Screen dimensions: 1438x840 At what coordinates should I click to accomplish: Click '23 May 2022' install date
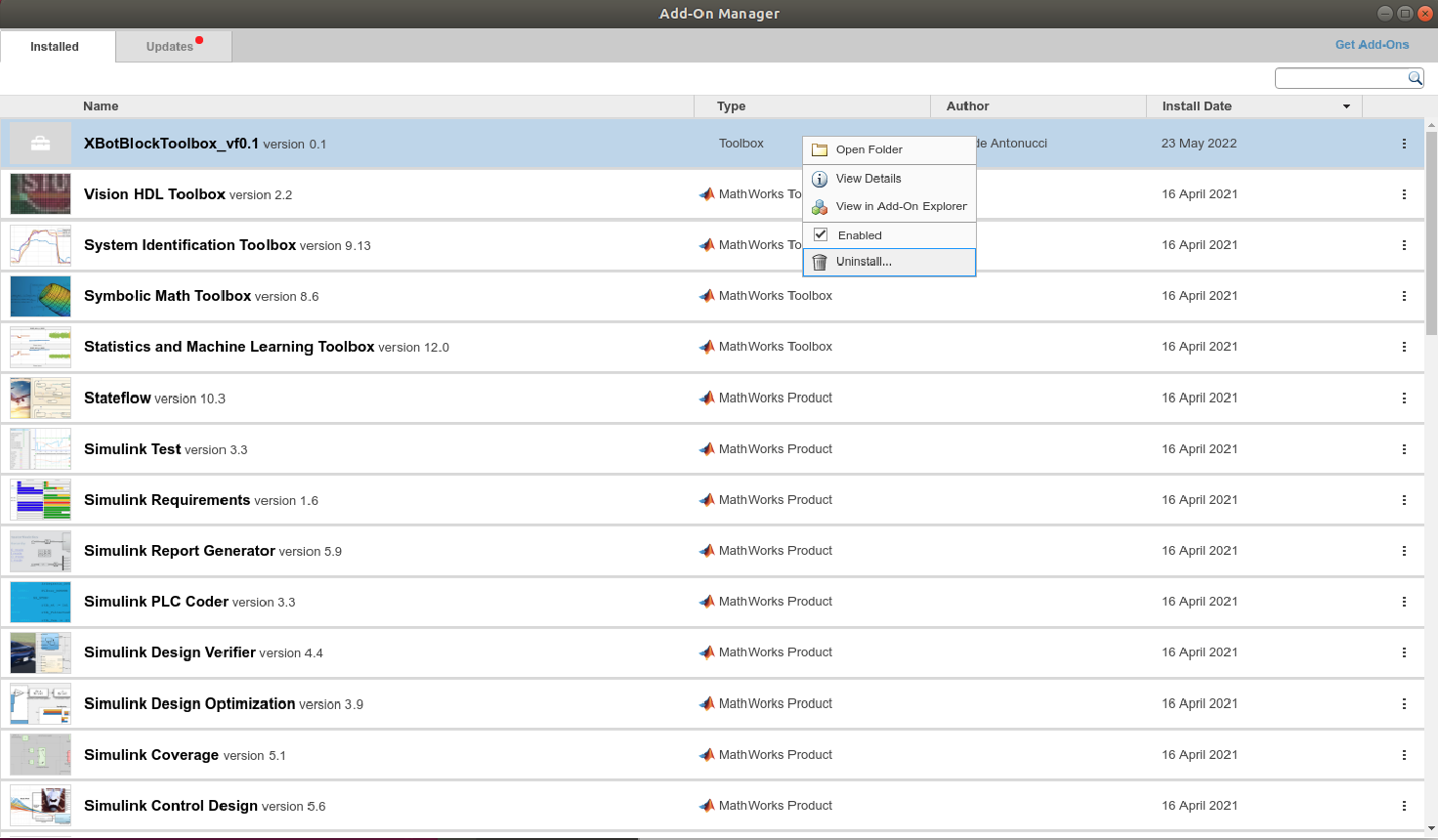(x=1199, y=144)
